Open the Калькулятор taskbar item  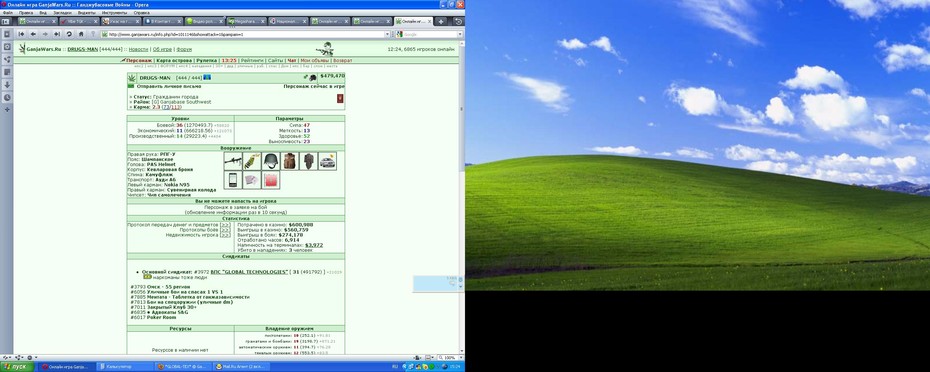(125, 367)
